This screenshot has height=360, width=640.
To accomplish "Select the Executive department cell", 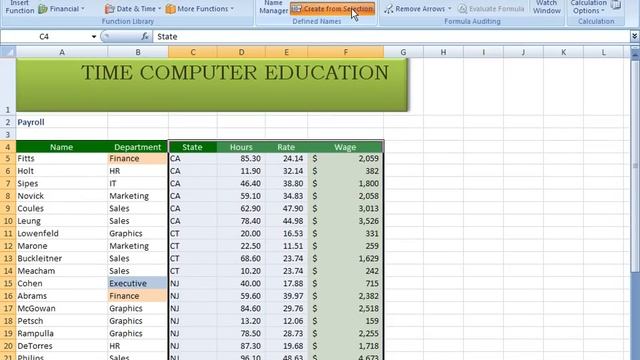I will click(x=138, y=283).
